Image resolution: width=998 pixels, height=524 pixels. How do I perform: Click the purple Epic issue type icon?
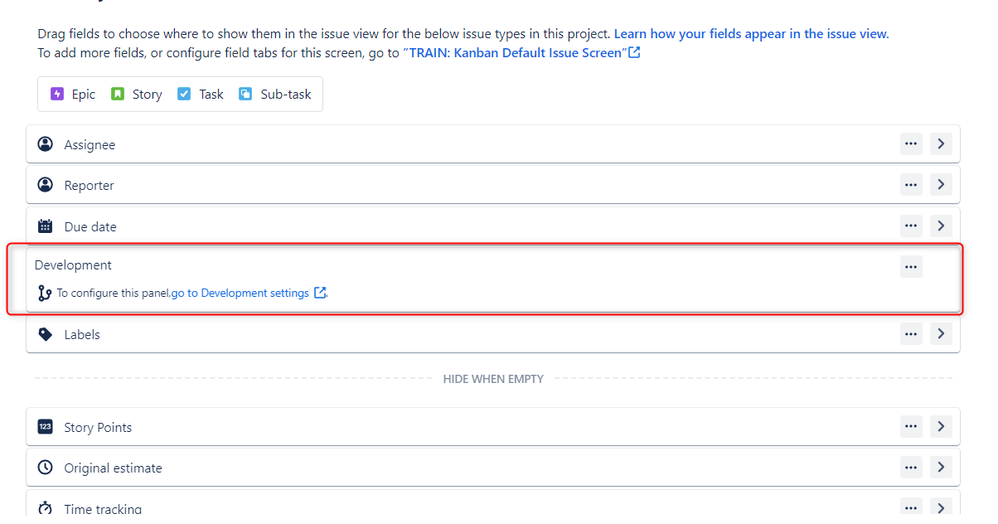57,94
